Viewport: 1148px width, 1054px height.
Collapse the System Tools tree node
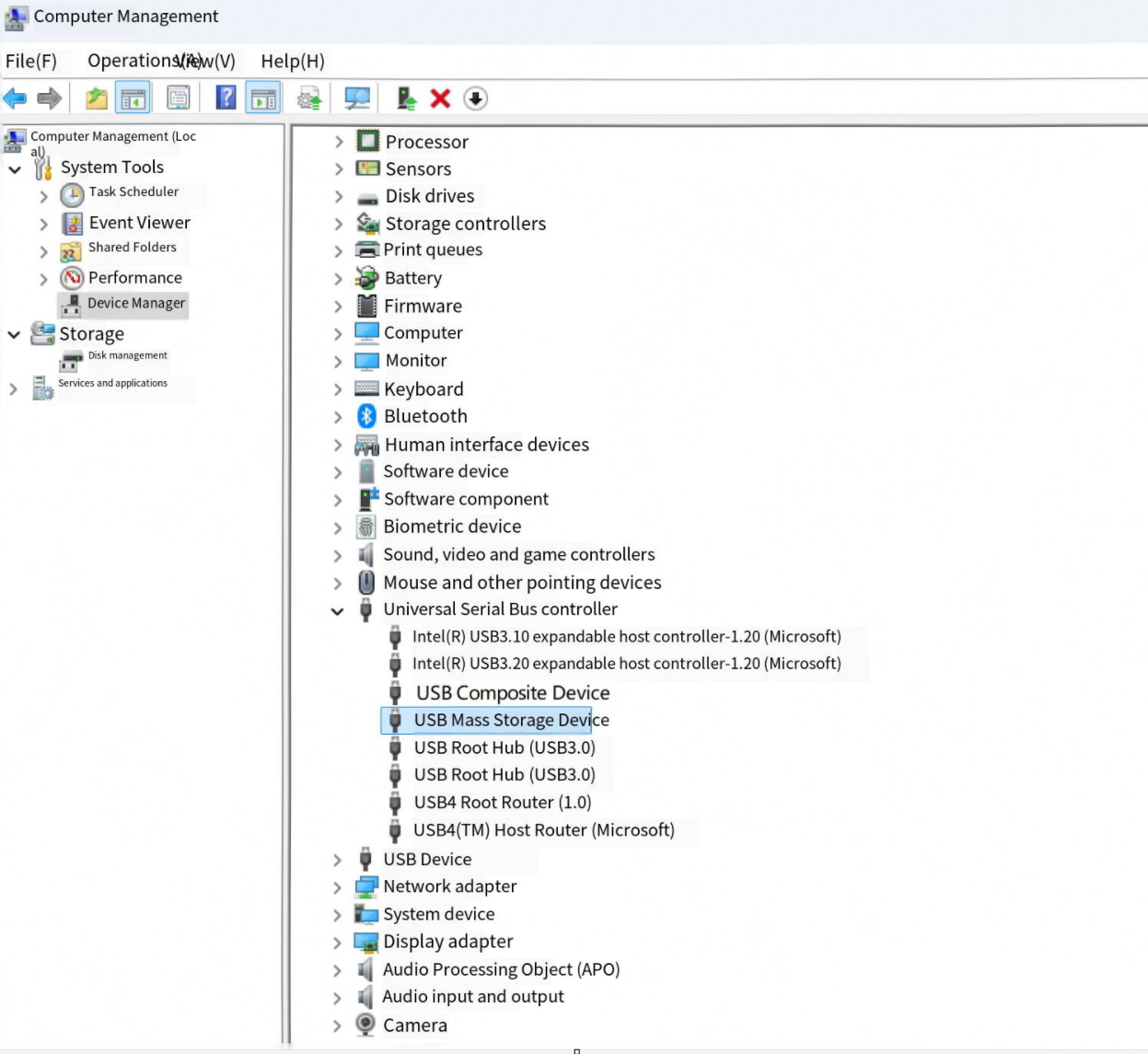(15, 169)
